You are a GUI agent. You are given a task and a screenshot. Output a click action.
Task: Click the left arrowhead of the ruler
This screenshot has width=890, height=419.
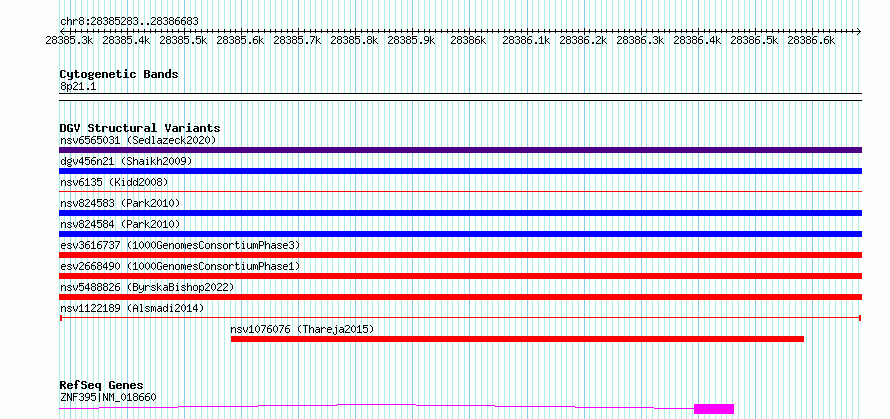point(62,31)
